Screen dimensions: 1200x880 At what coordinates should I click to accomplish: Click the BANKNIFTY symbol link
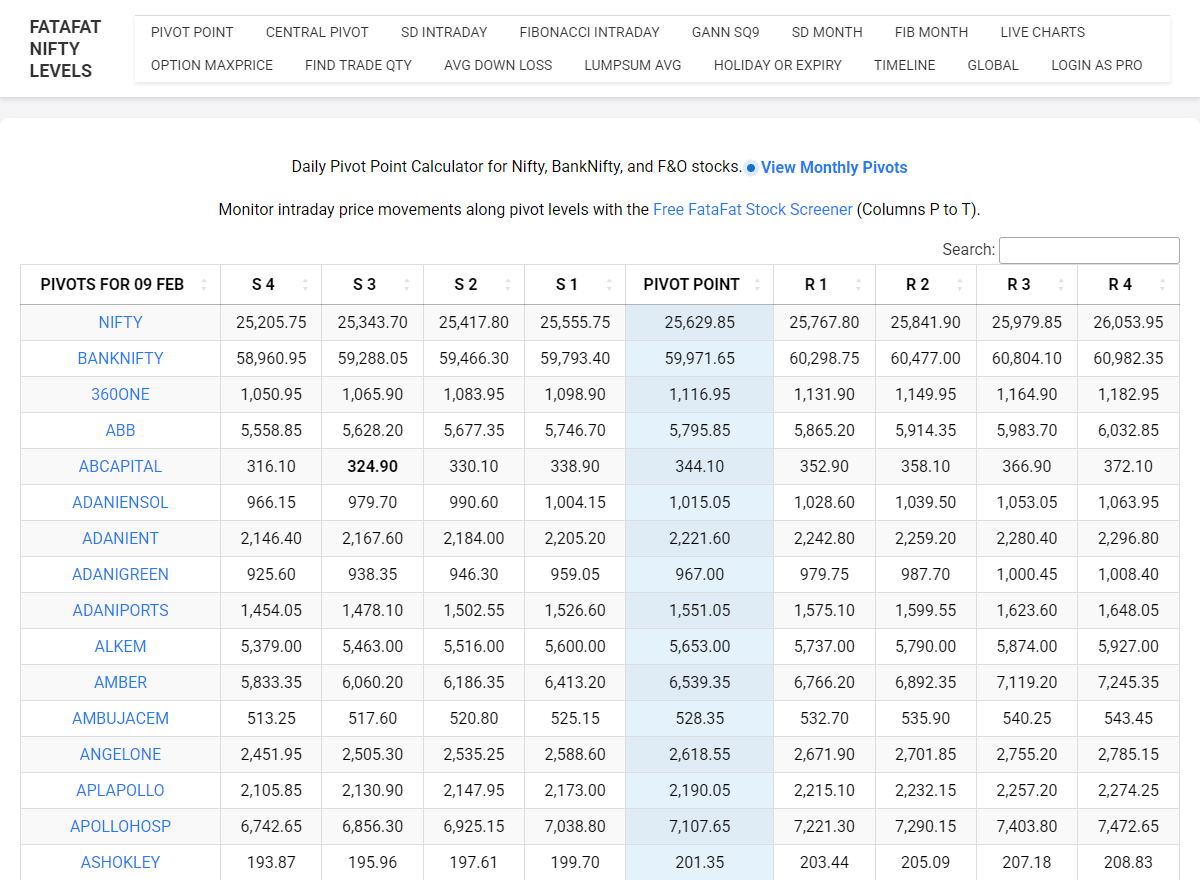point(120,358)
